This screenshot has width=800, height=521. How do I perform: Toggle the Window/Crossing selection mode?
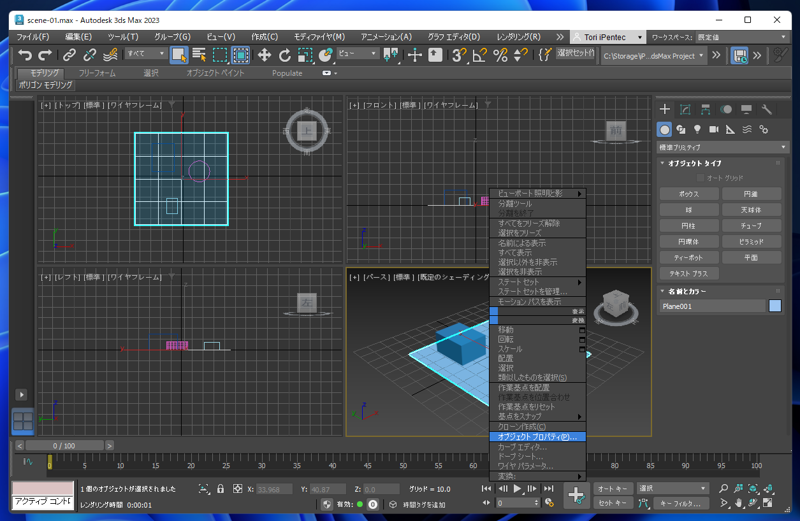tap(241, 55)
